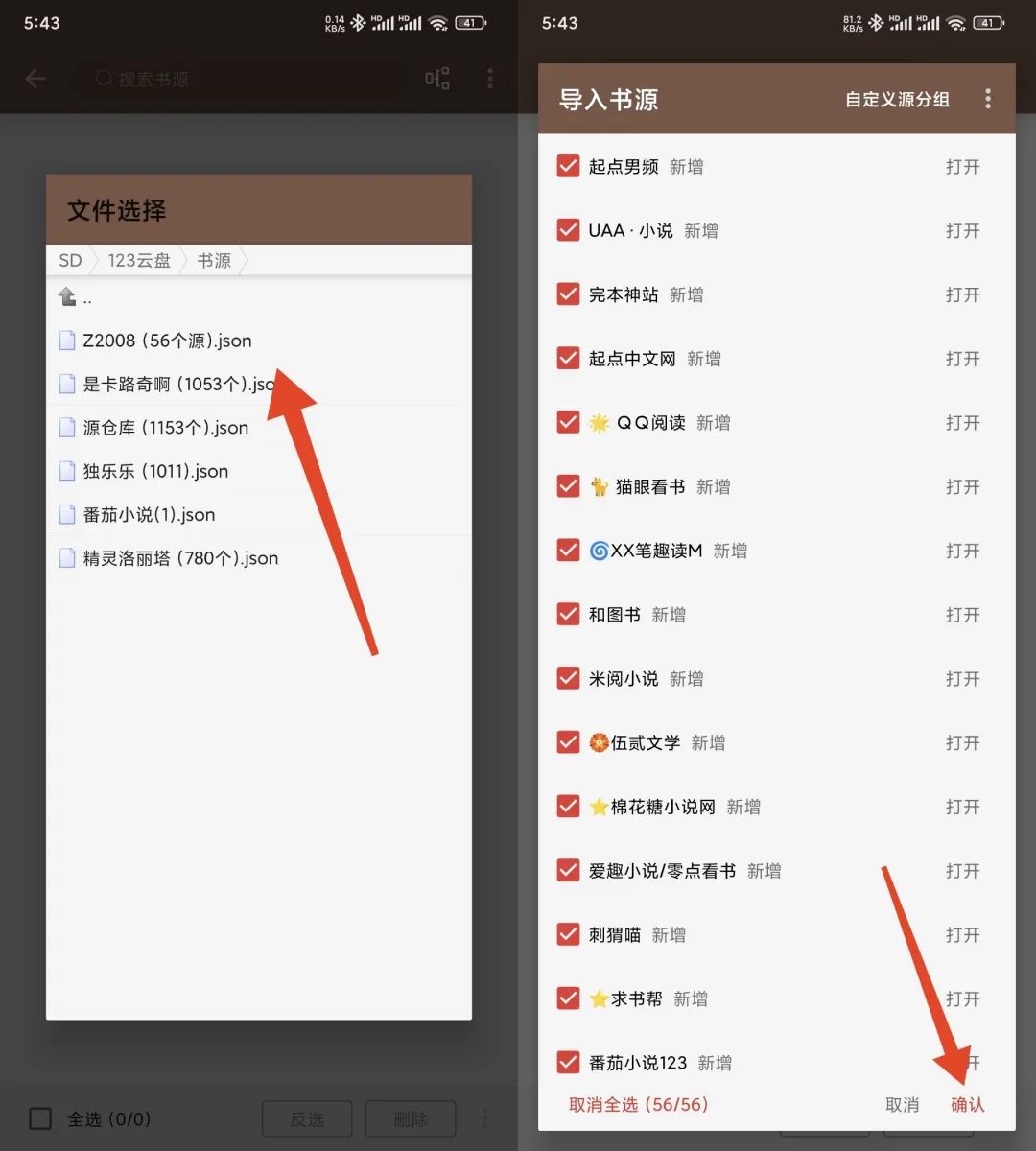Viewport: 1036px width, 1151px height.
Task: Uncheck 番茄小说123 source
Action: [568, 1063]
